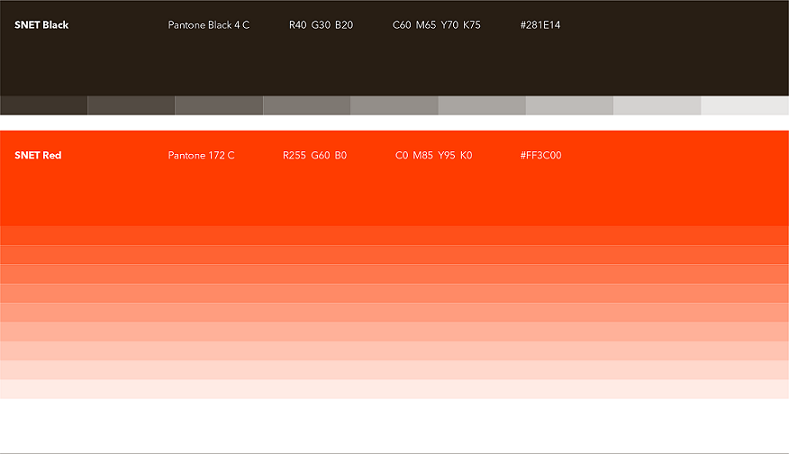Pick the lightest pink tint stripe of SNET Red
The width and height of the screenshot is (789, 454).
point(394,389)
